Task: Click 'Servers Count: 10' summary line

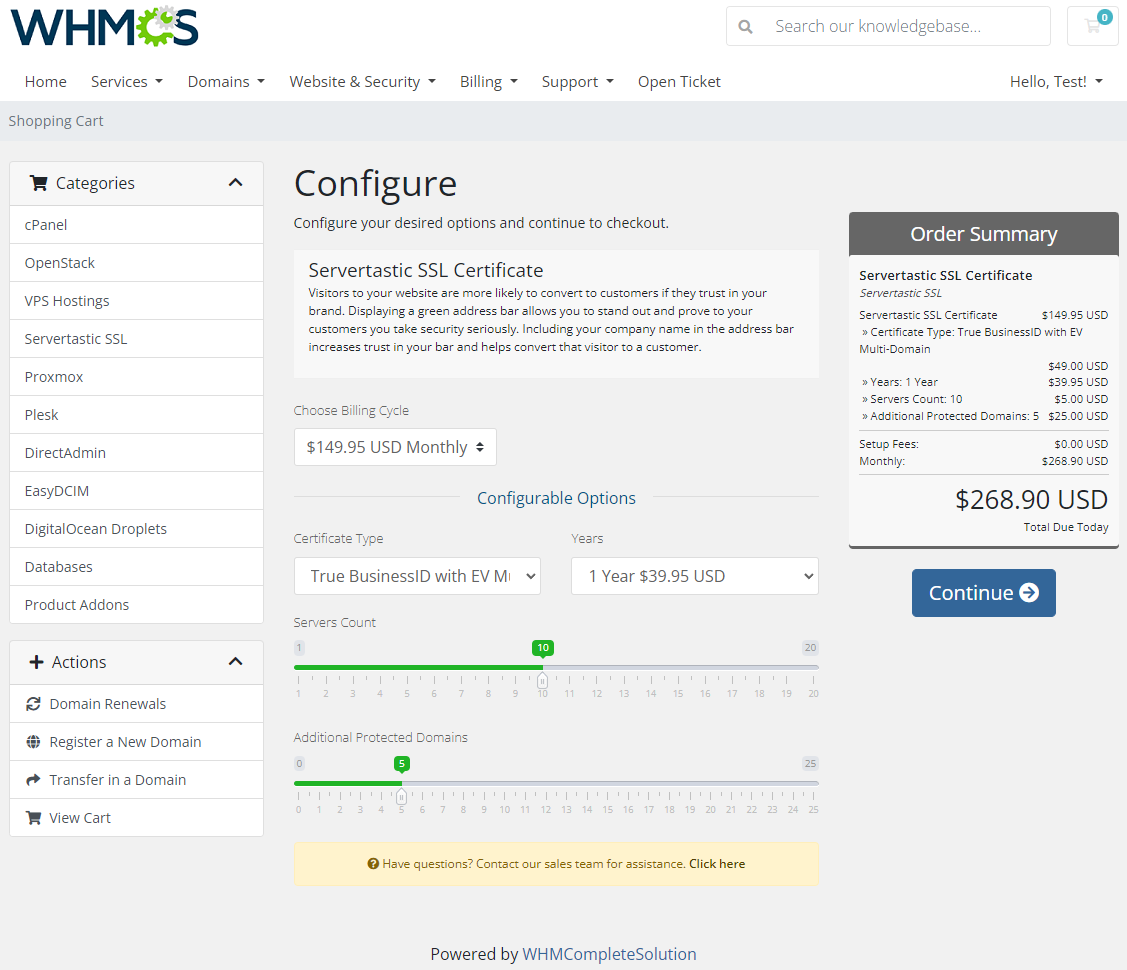Action: click(x=983, y=399)
